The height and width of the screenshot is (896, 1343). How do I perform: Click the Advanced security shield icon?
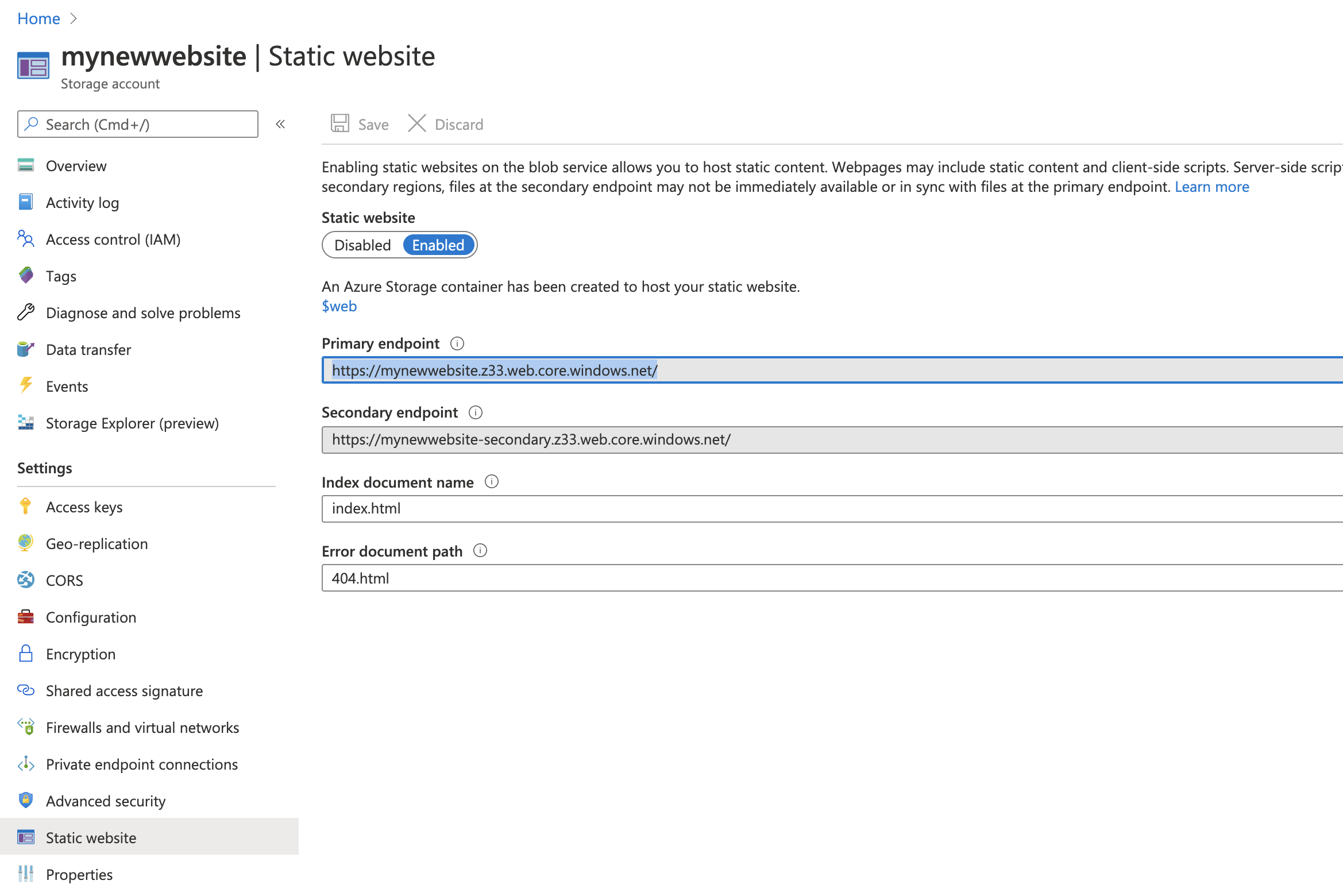point(26,801)
